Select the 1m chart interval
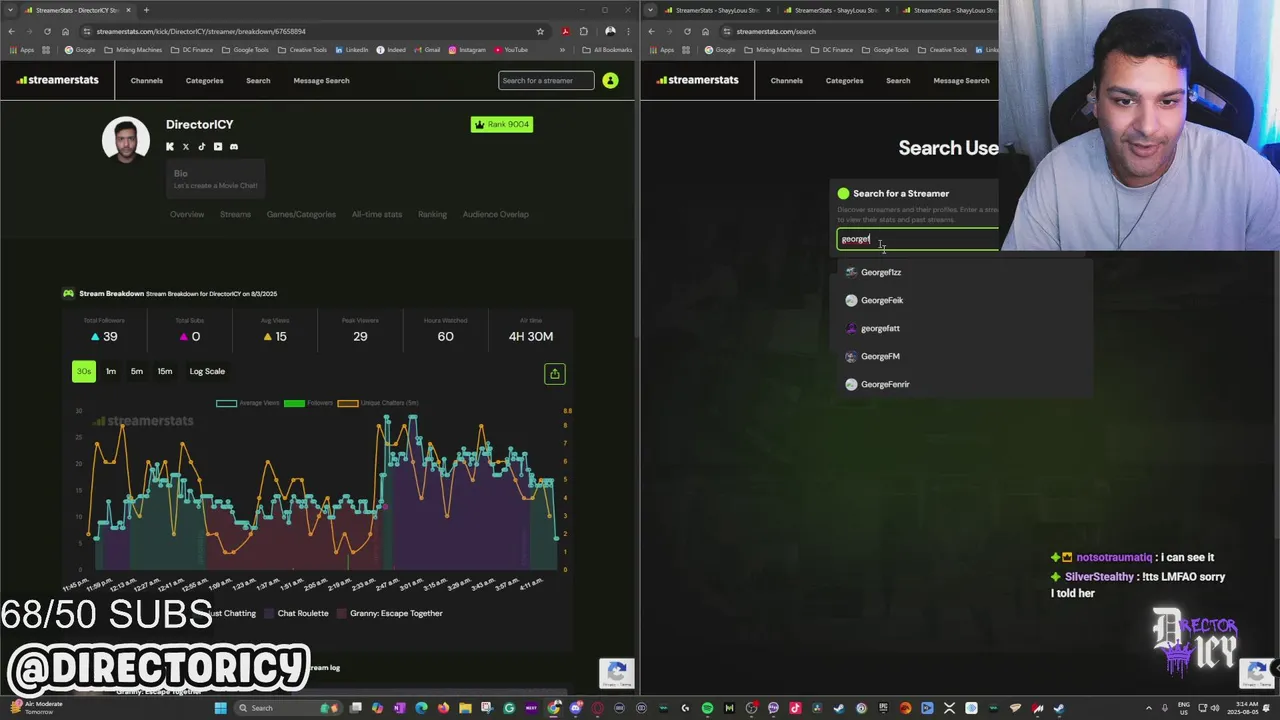Image resolution: width=1280 pixels, height=720 pixels. tap(111, 371)
